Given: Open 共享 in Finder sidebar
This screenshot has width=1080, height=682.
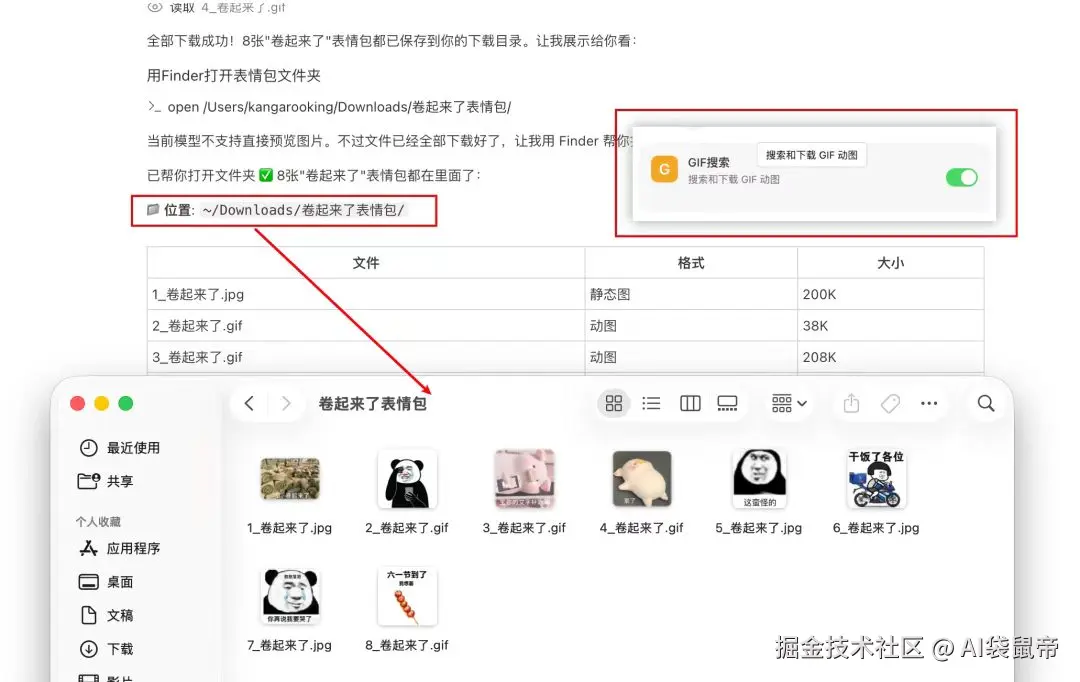Looking at the screenshot, I should 106,481.
